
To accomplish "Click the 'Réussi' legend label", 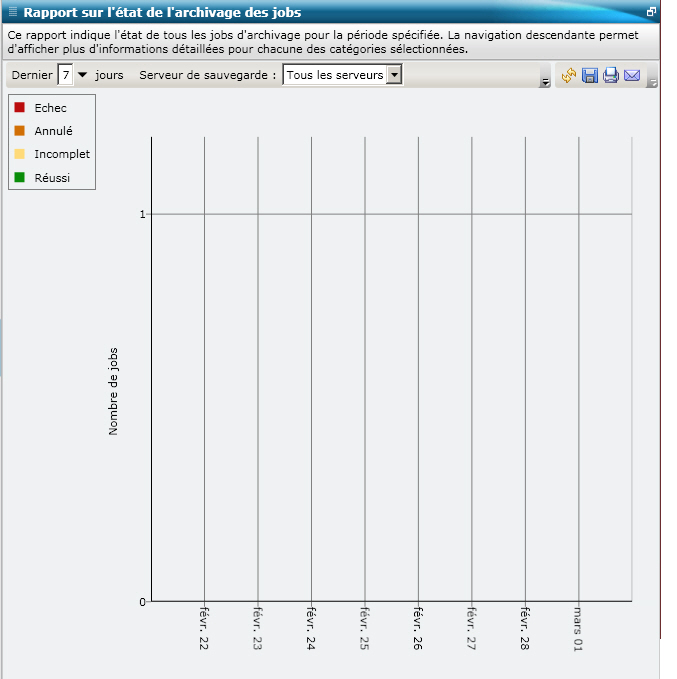I will pos(52,178).
